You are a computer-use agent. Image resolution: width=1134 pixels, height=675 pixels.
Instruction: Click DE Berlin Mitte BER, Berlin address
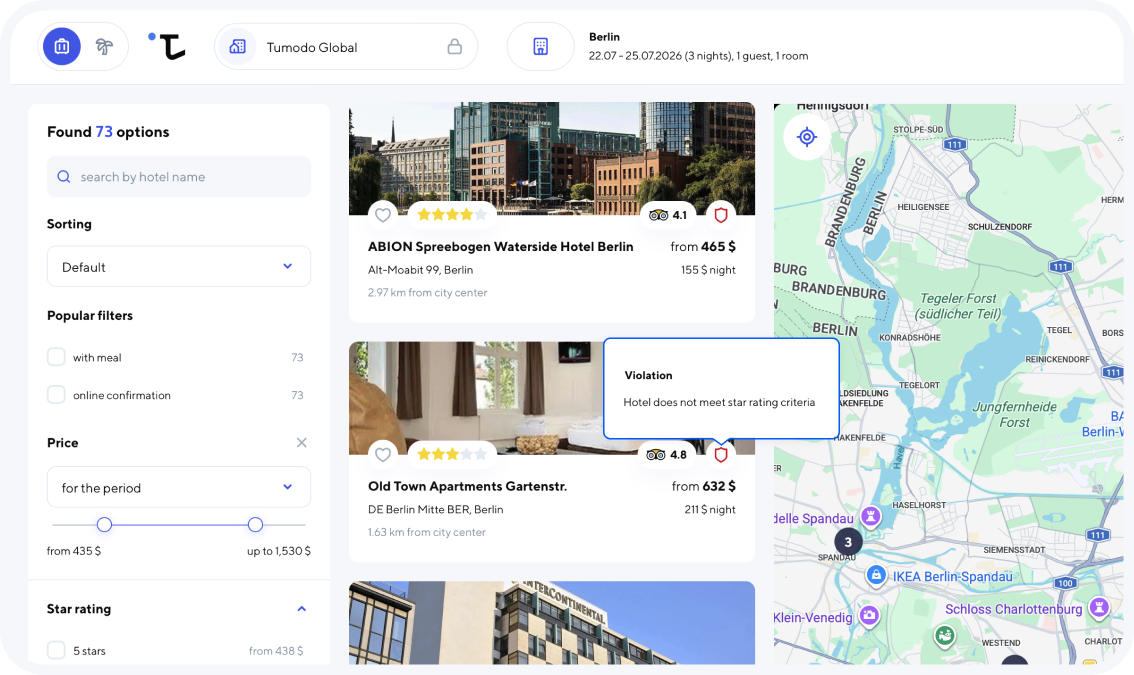coord(435,509)
